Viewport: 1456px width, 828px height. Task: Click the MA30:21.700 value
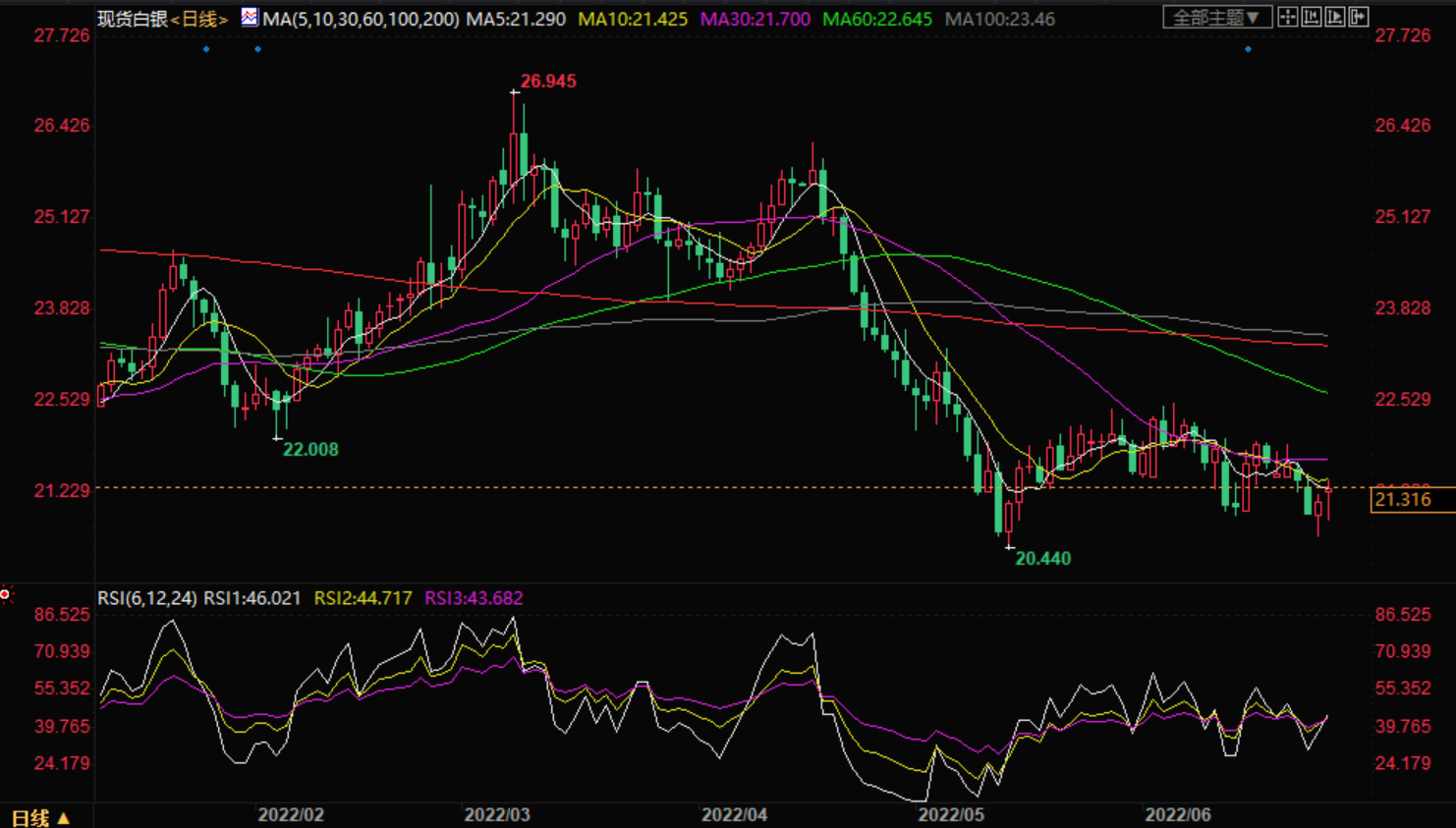click(756, 19)
